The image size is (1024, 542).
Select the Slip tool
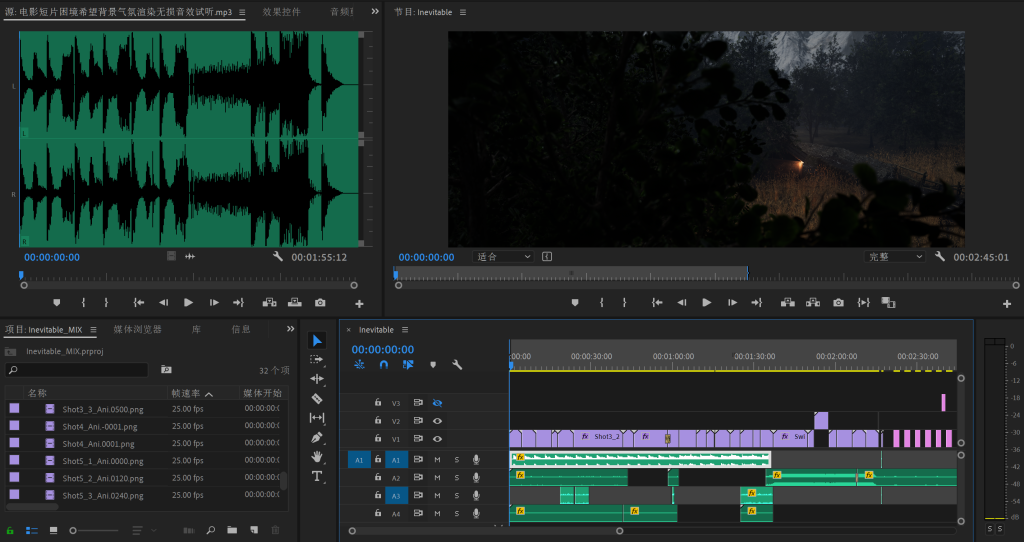point(317,418)
